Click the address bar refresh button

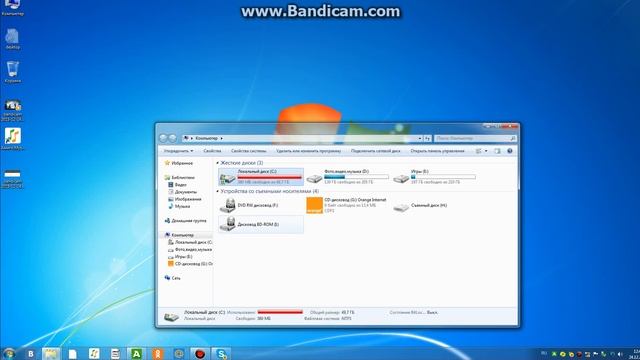[x=427, y=138]
